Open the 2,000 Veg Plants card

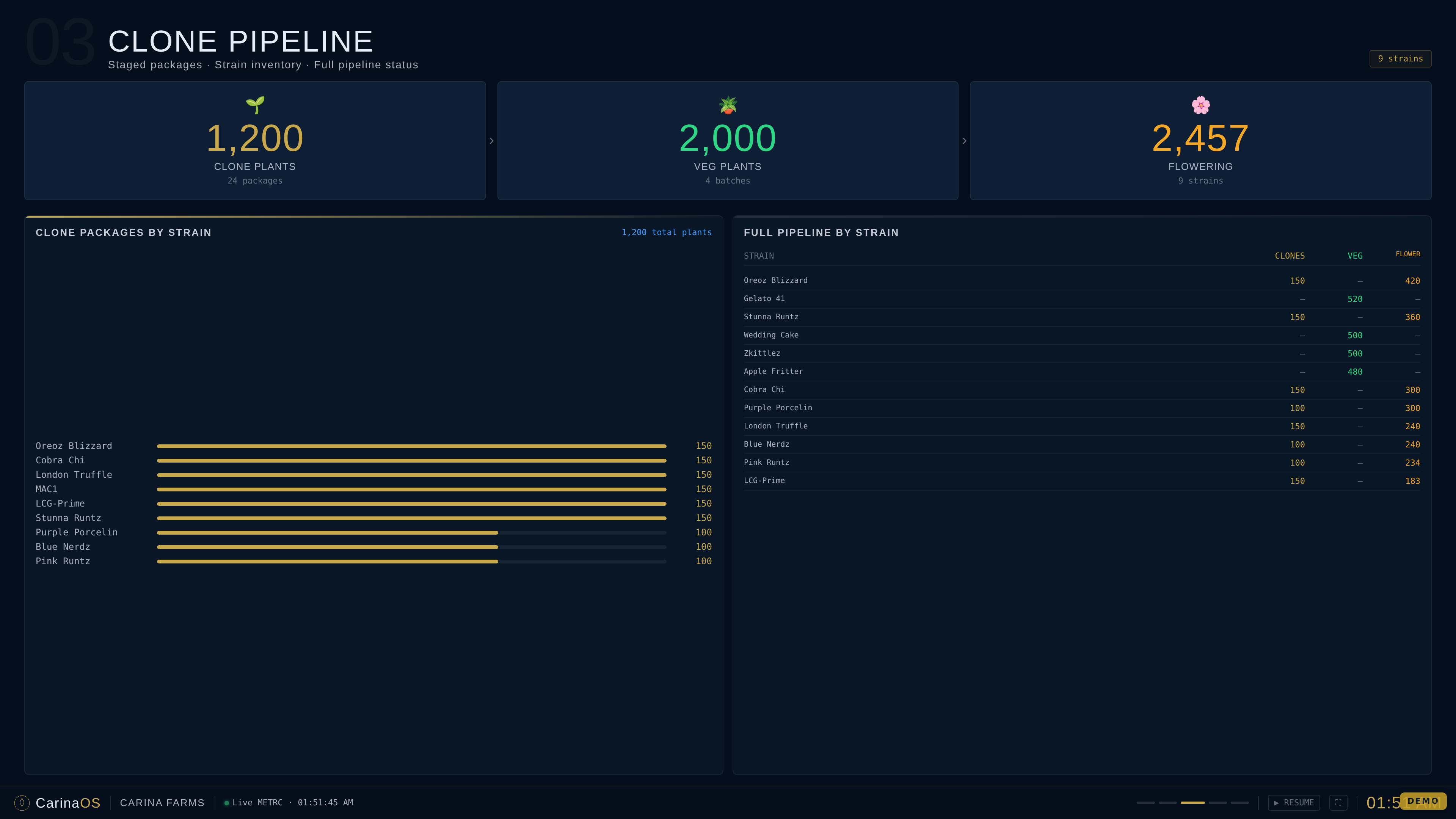pos(728,141)
